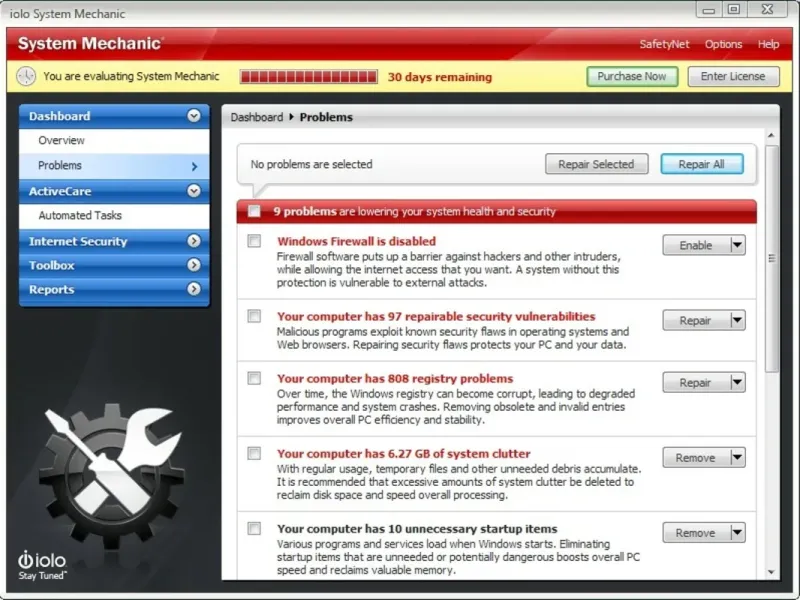
Task: Click Repair for security vulnerabilities
Action: 696,321
